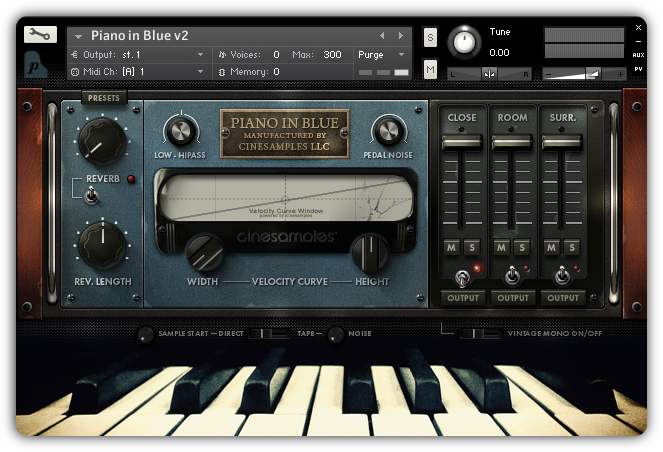
Task: Click the Piano in Blue nameplate
Action: pyautogui.click(x=285, y=134)
